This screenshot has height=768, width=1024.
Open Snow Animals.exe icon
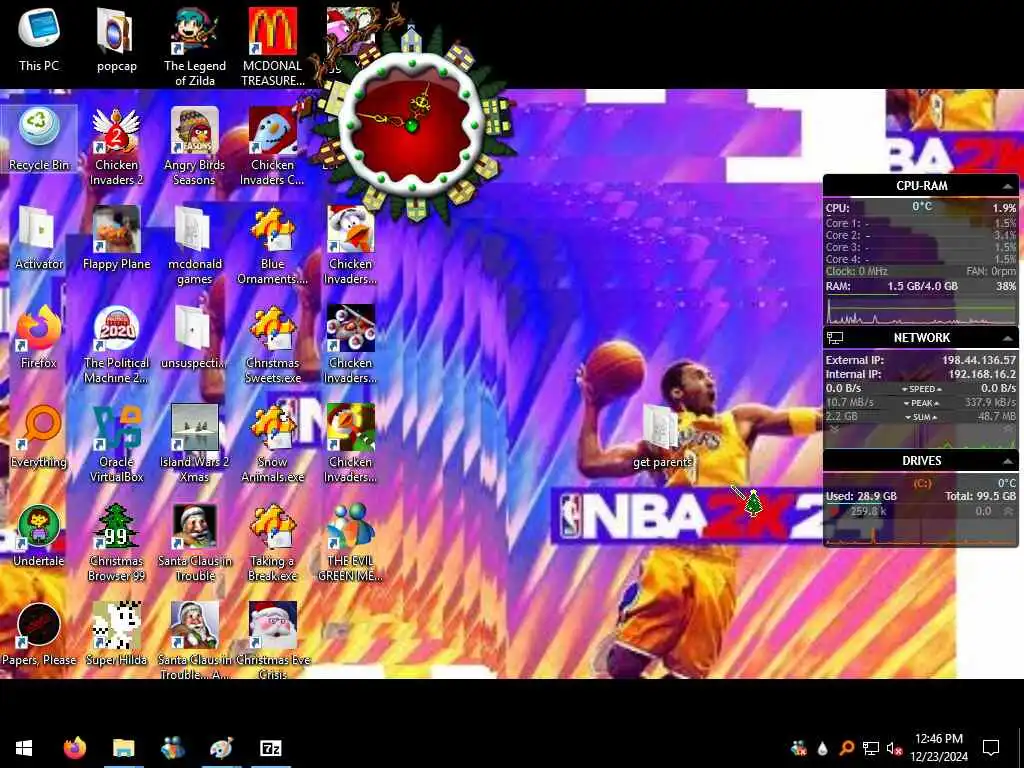272,444
